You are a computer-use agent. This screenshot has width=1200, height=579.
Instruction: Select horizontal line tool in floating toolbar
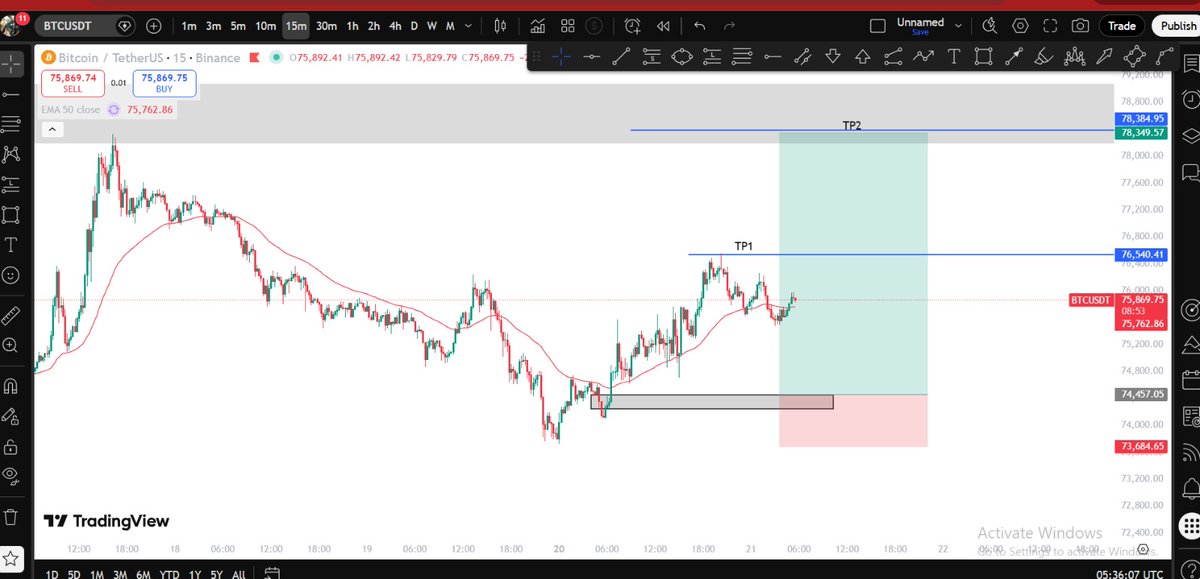coord(592,57)
